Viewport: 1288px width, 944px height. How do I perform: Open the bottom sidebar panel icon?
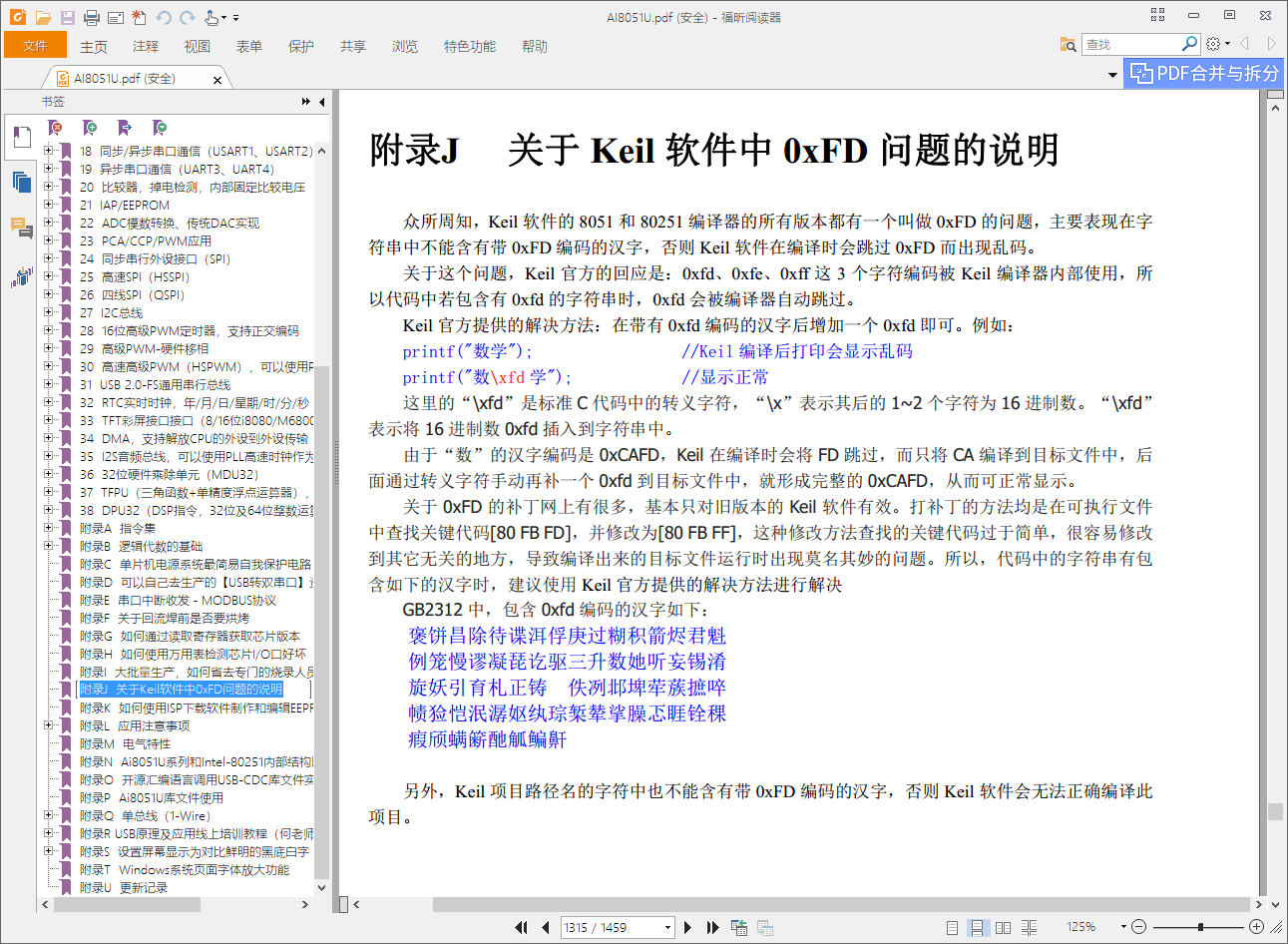coord(21,276)
